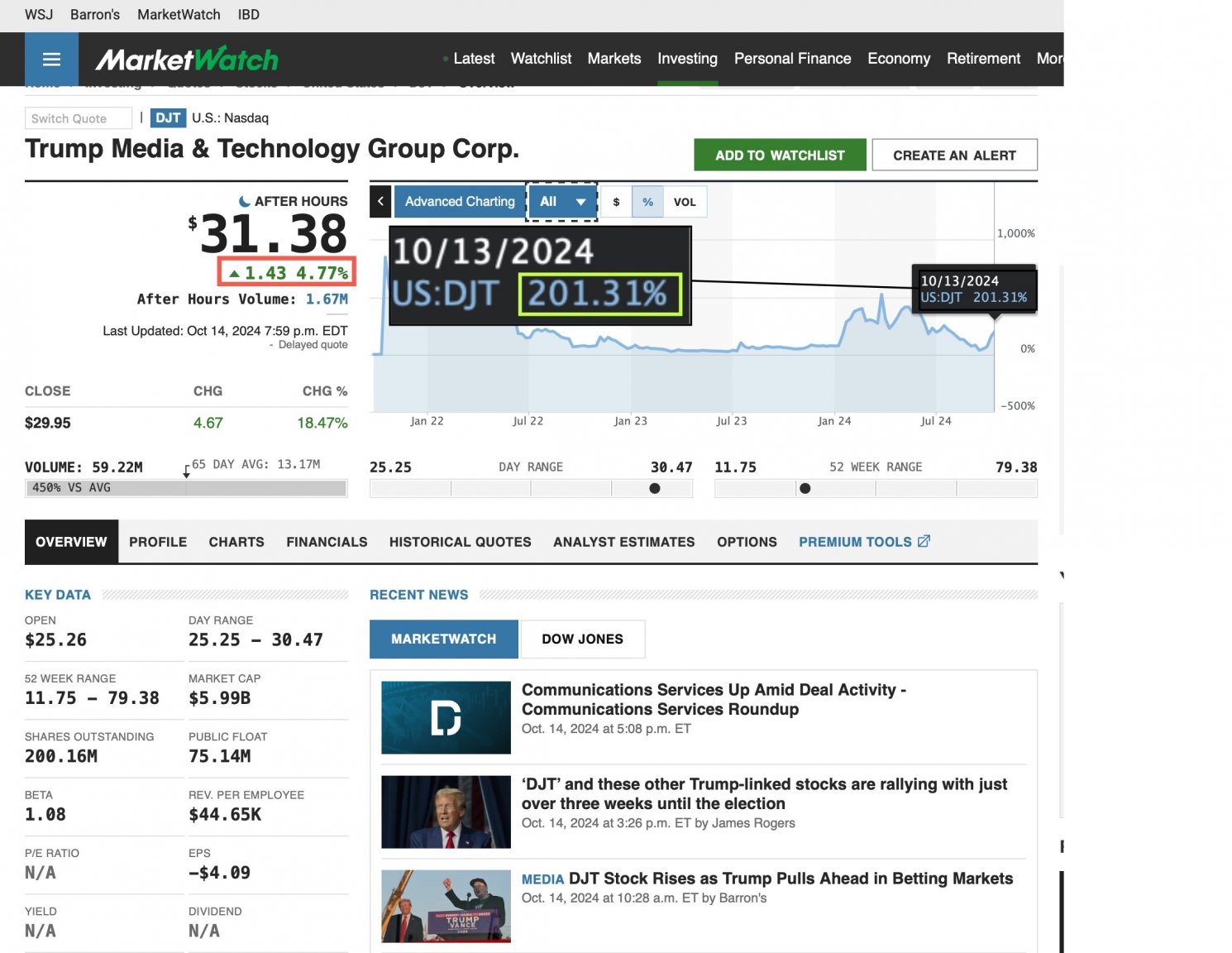Viewport: 1232px width, 953px height.
Task: Click the Shares Outstanding value 200.16M
Action: pyautogui.click(x=61, y=756)
